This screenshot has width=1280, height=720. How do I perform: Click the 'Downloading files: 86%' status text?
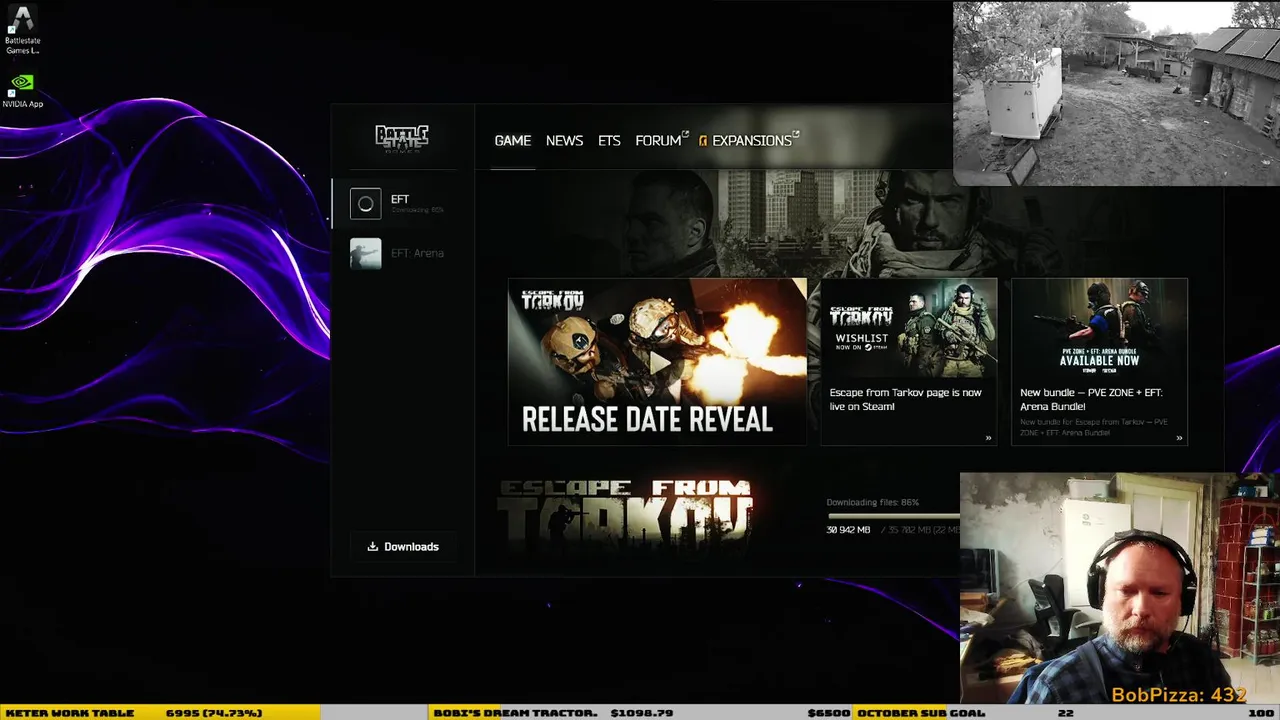pos(872,502)
